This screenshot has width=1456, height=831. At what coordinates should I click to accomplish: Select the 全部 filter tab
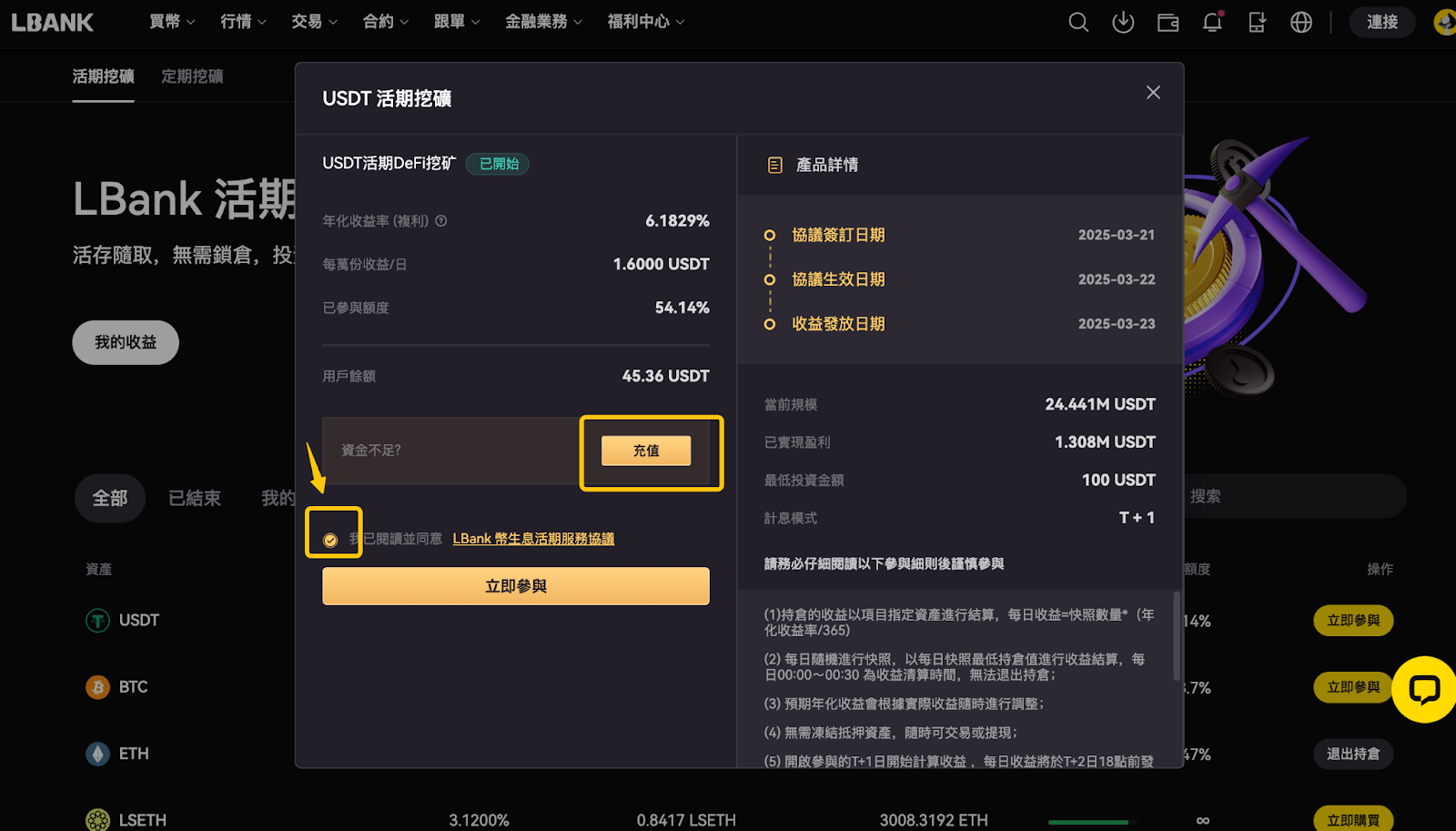coord(109,498)
